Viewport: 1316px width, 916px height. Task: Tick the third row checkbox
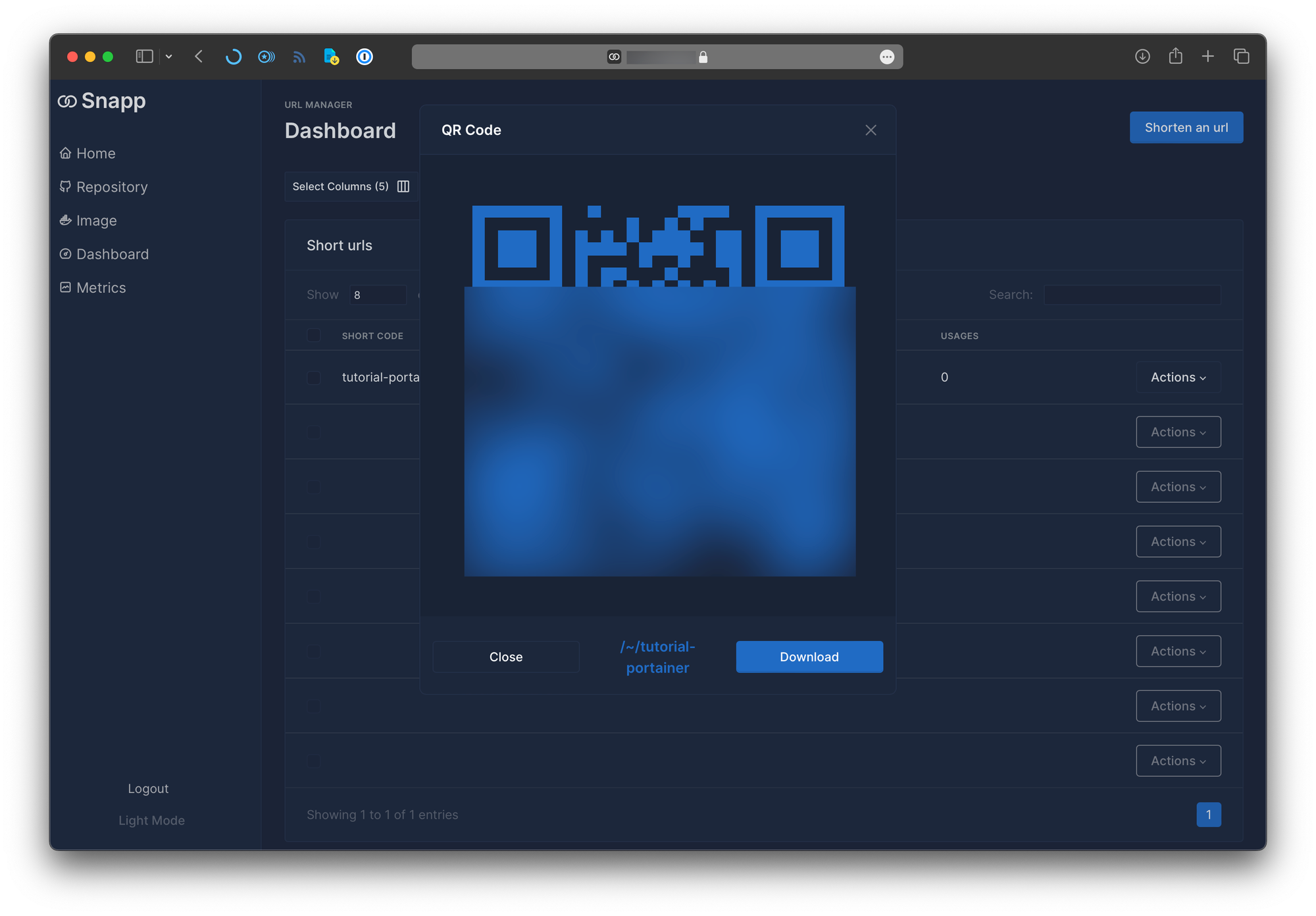314,487
